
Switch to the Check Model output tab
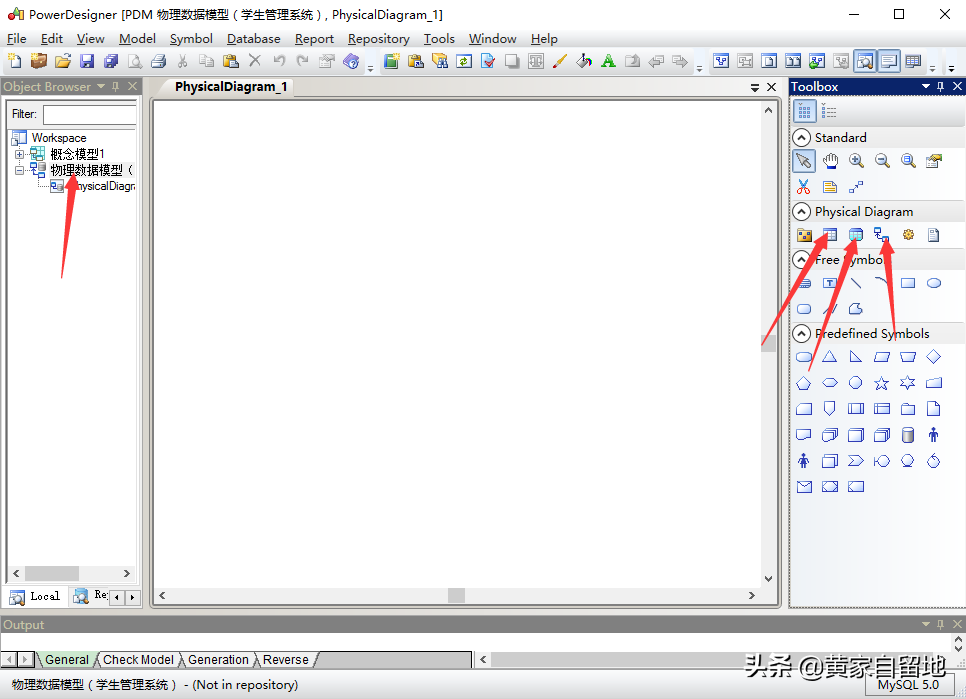tap(138, 660)
